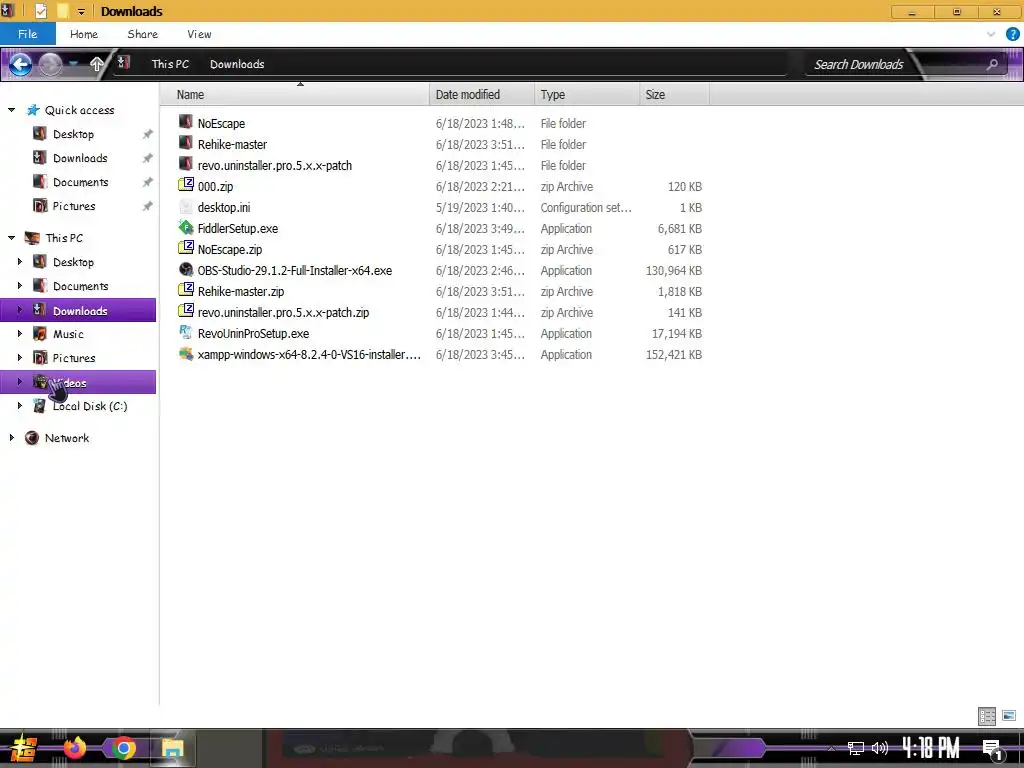The image size is (1024, 768).
Task: Click the search magnifier icon
Action: pos(992,64)
